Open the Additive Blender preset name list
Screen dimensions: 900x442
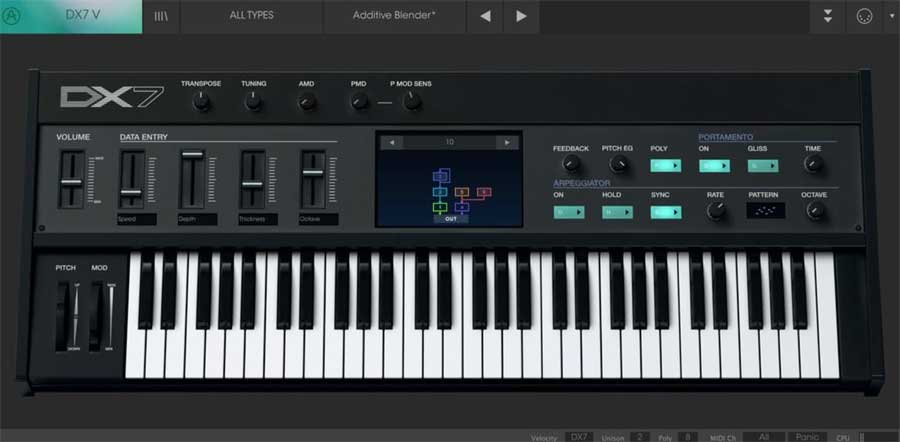point(394,15)
